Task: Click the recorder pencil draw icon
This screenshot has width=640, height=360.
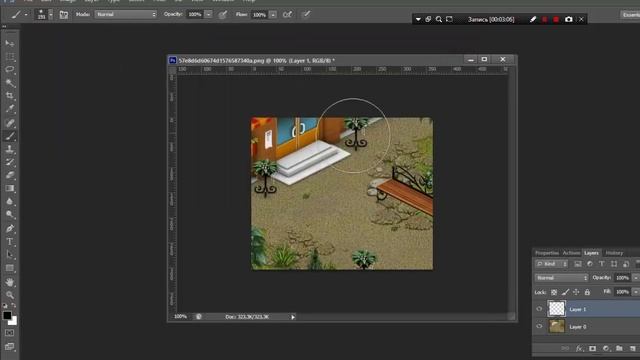Action: tap(533, 19)
